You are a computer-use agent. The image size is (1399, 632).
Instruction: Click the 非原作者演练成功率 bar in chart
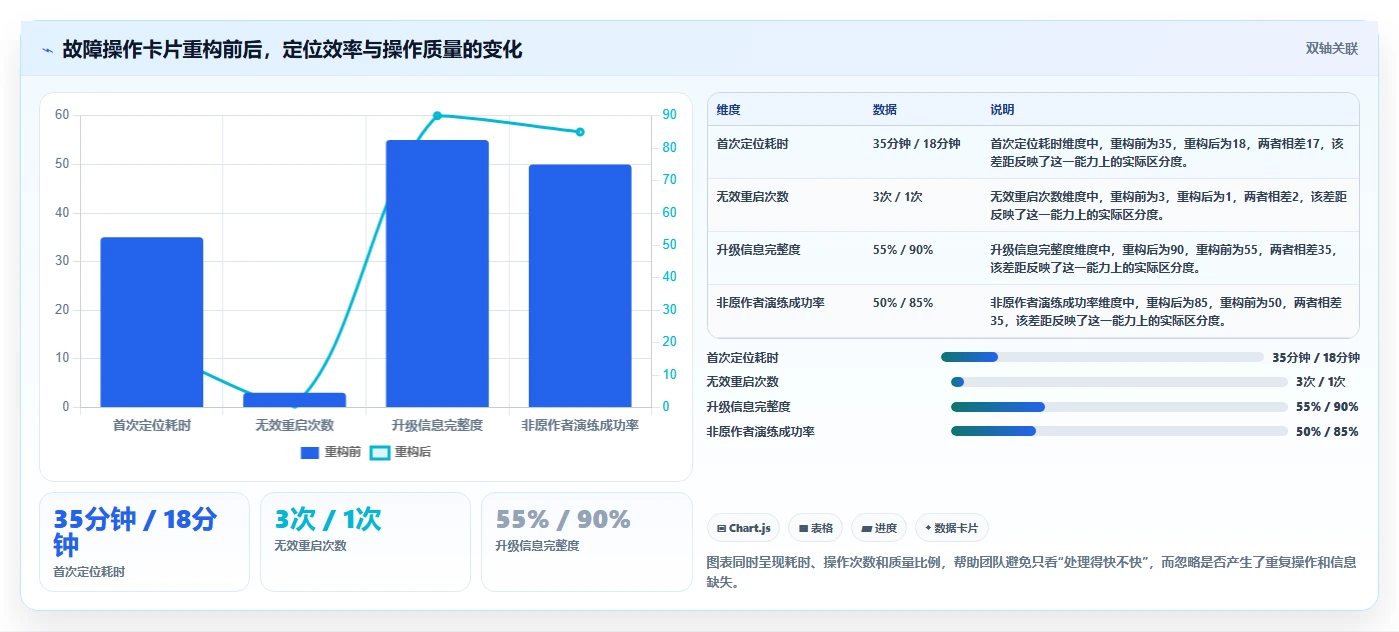click(580, 286)
